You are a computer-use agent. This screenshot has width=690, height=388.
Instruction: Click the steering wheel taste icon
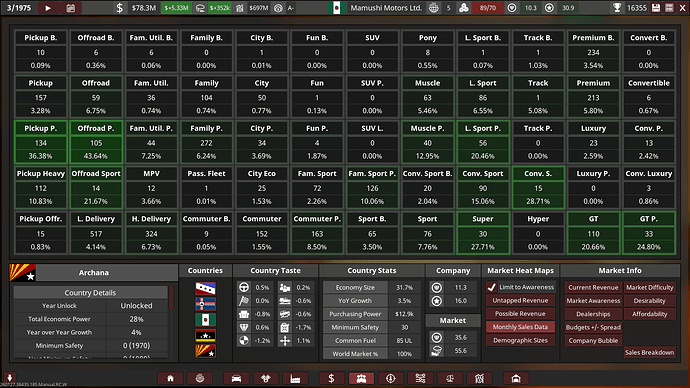(244, 287)
